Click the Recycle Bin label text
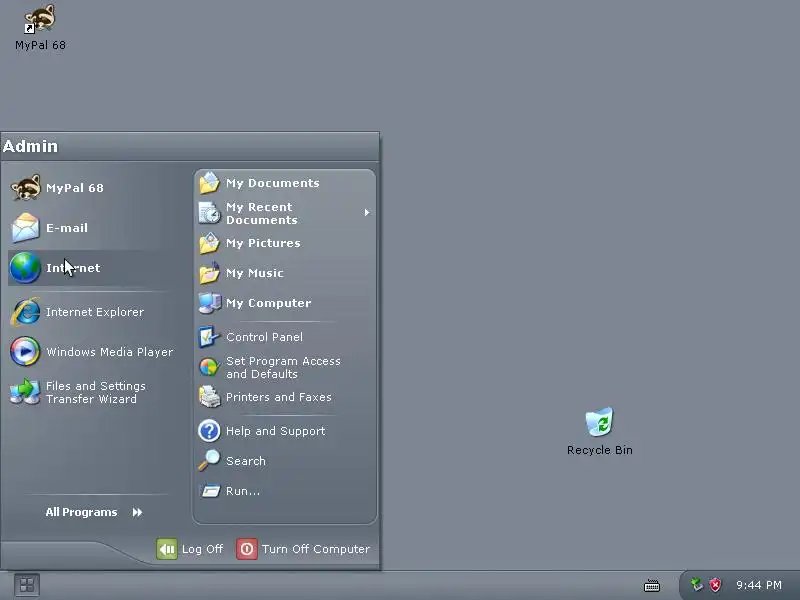Viewport: 800px width, 600px height. [599, 450]
